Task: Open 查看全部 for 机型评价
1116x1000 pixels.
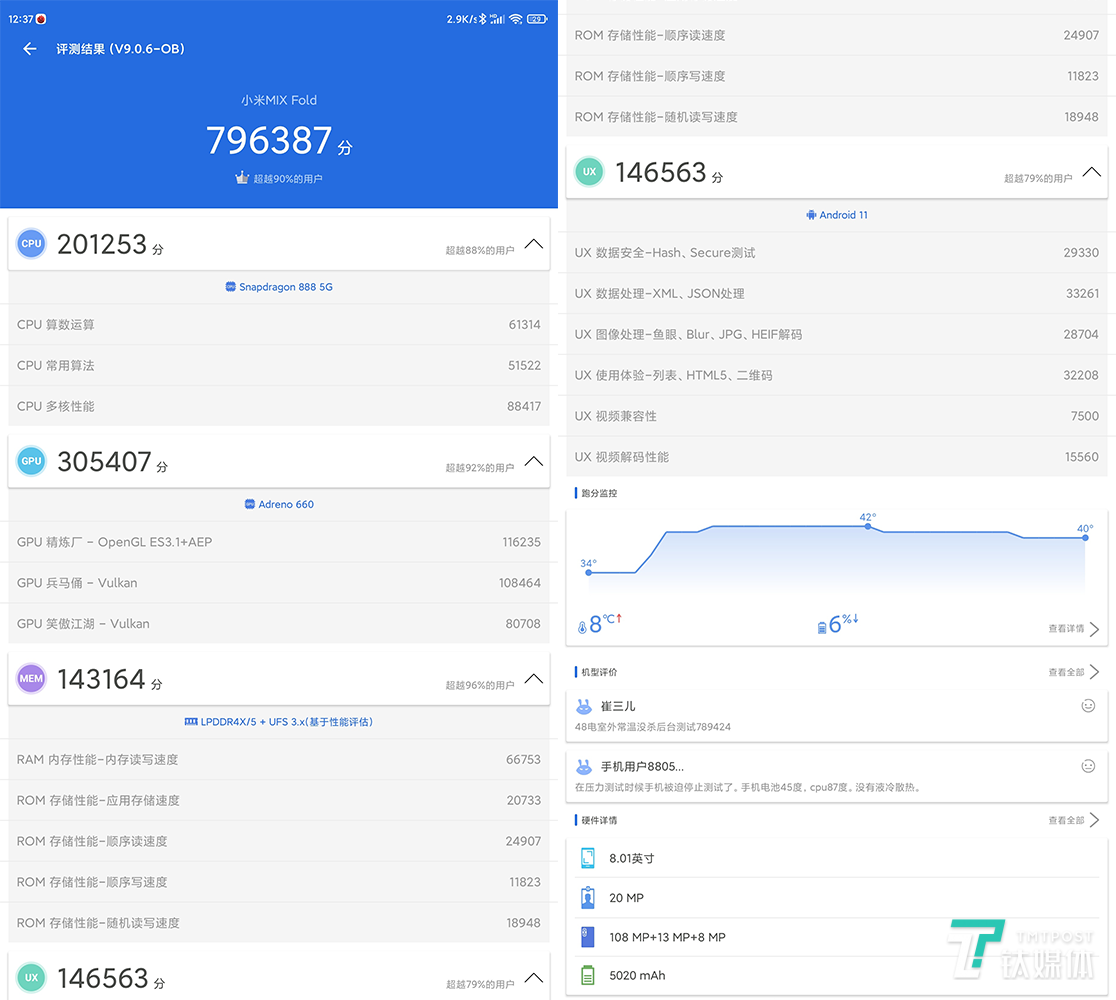Action: (1073, 672)
